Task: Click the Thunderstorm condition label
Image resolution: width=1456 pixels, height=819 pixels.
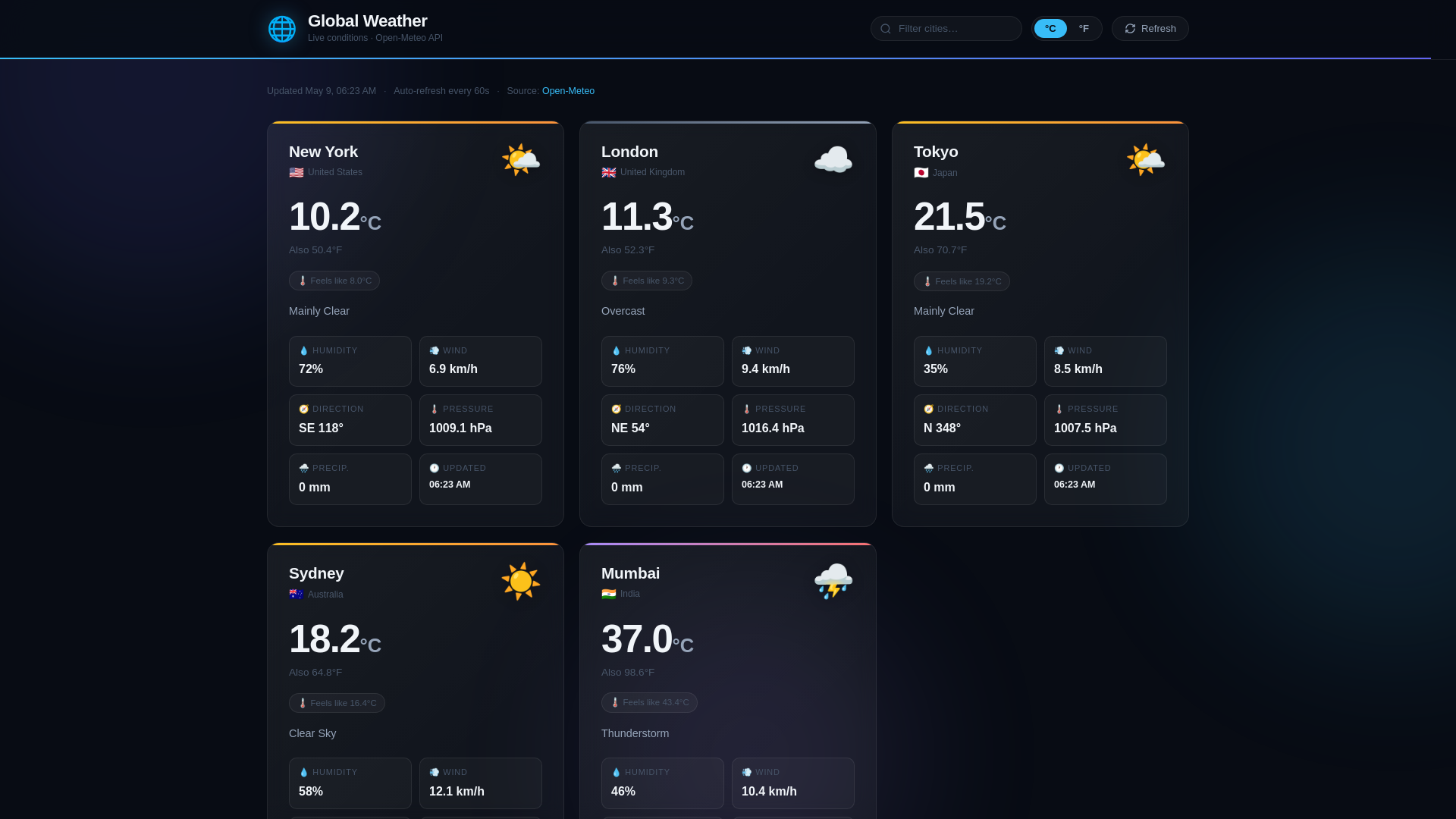Action: (x=635, y=733)
